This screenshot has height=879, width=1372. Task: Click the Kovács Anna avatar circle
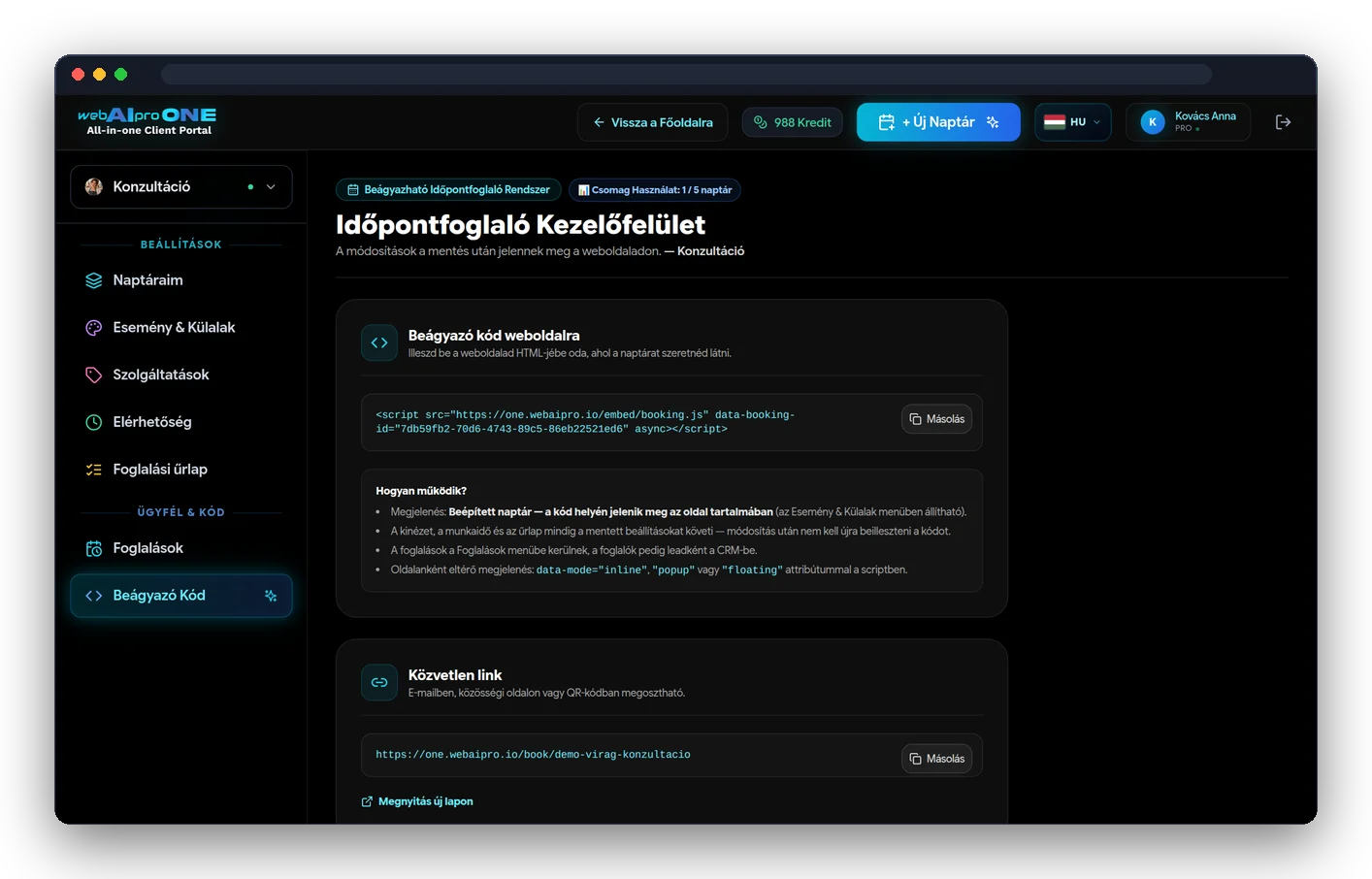pyautogui.click(x=1153, y=122)
